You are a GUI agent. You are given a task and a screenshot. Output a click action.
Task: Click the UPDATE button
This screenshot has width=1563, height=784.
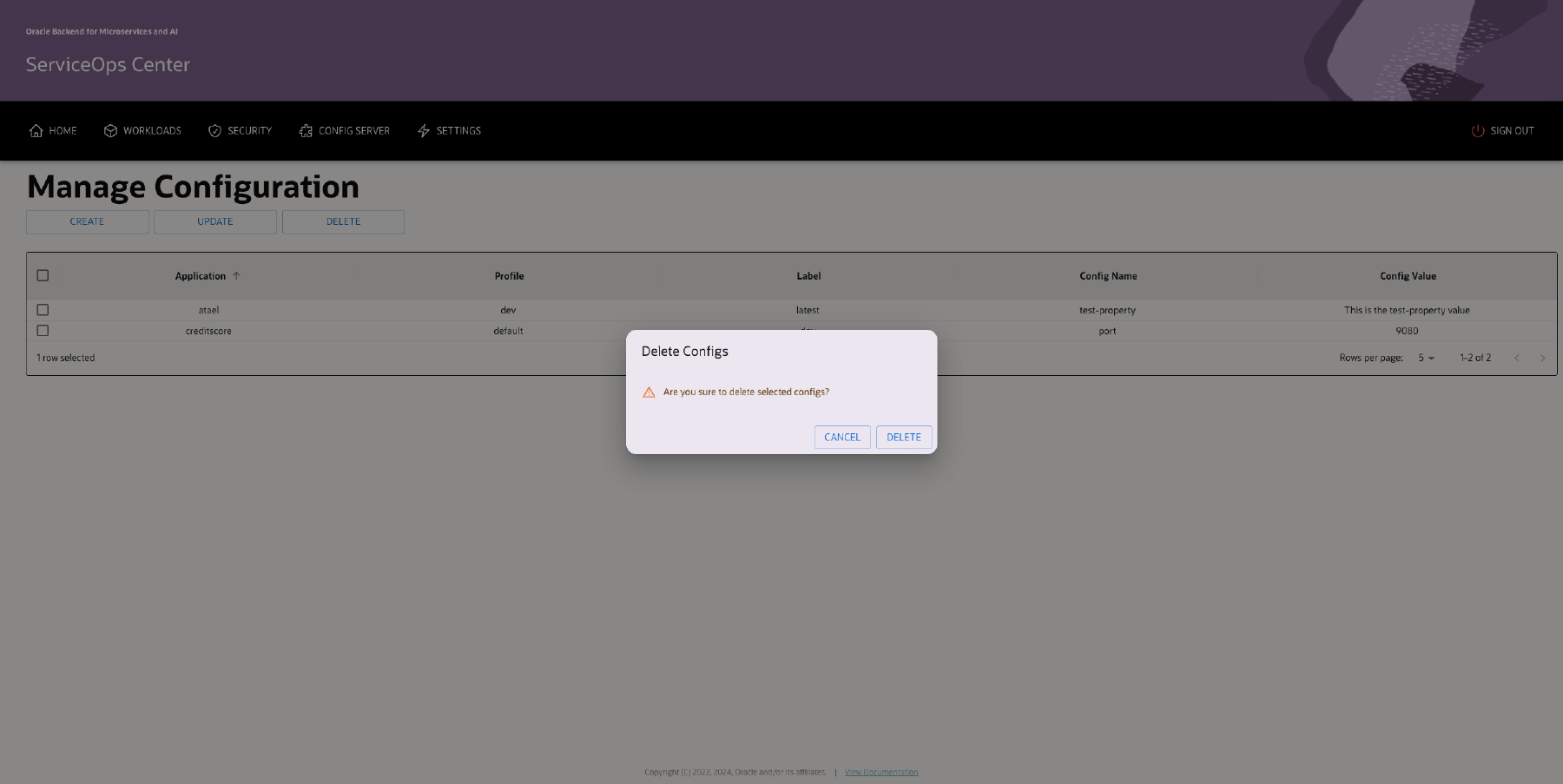pyautogui.click(x=214, y=221)
